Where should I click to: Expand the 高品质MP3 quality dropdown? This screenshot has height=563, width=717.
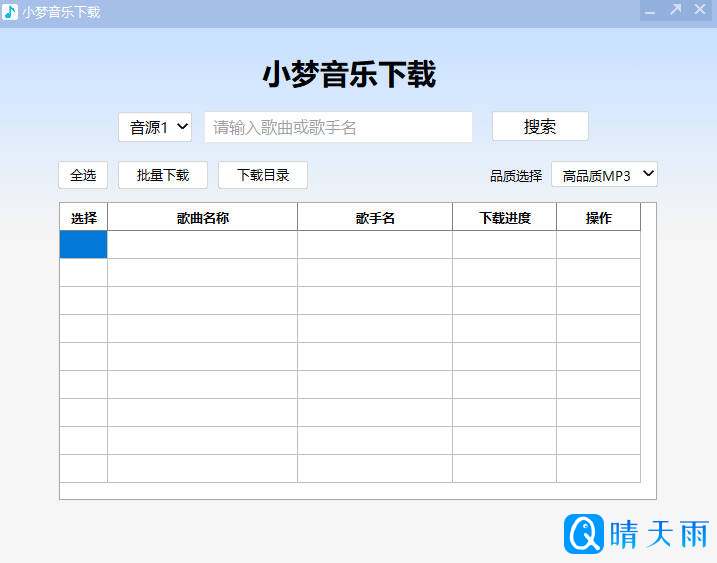coord(604,175)
